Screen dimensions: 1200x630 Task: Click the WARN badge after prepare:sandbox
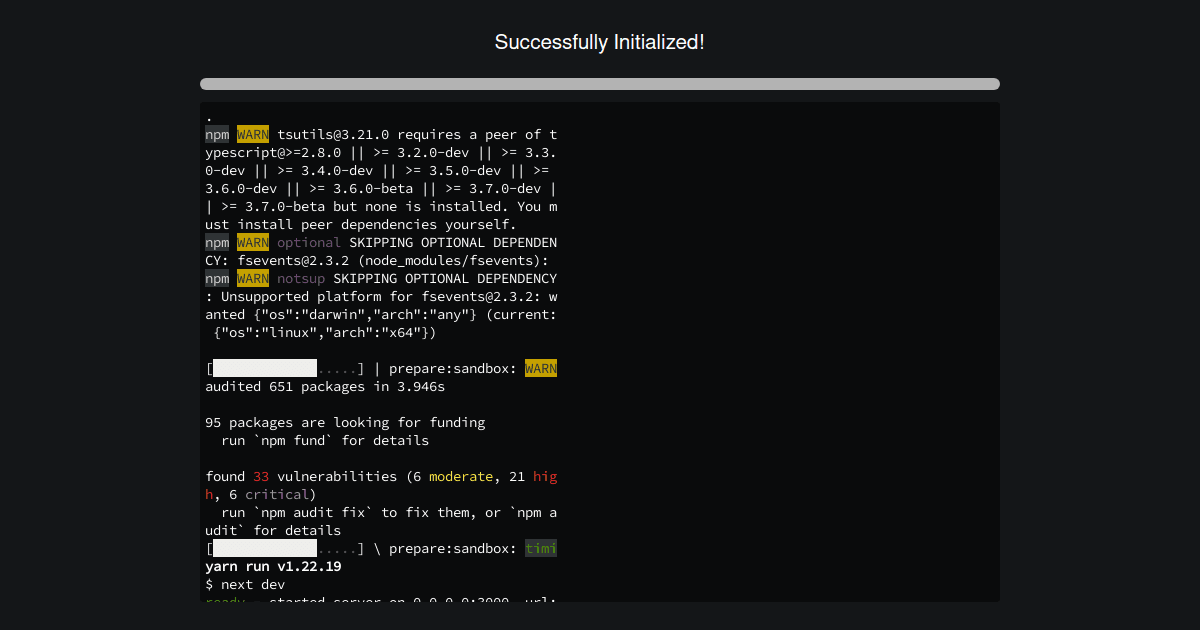[541, 368]
